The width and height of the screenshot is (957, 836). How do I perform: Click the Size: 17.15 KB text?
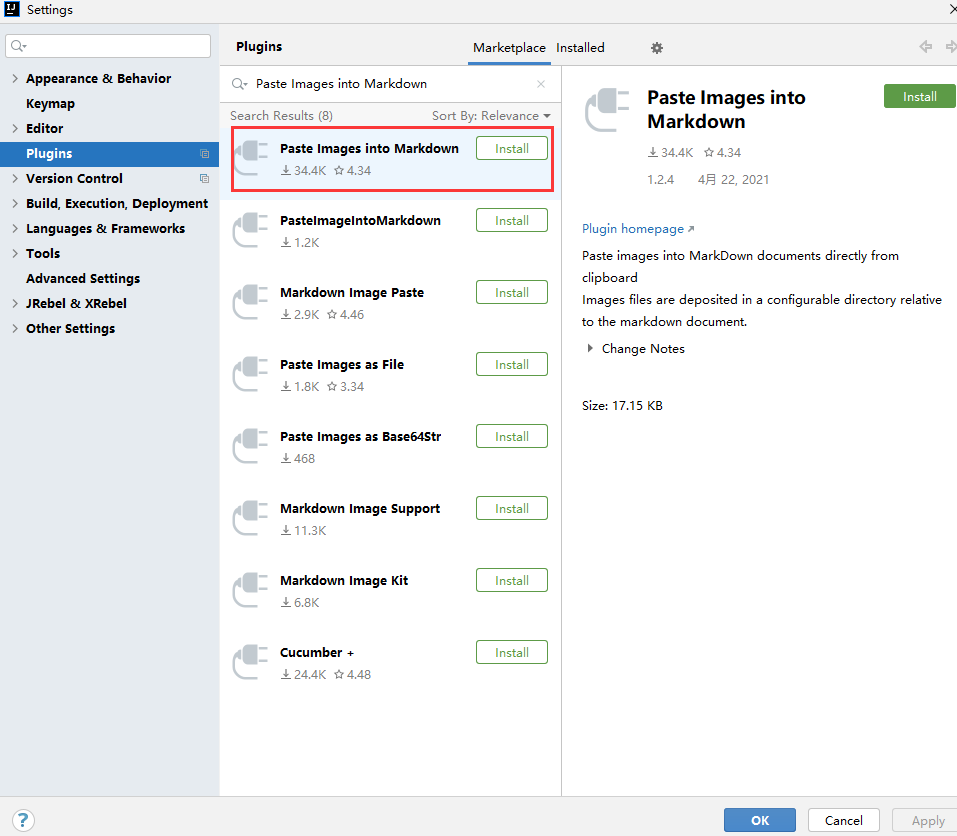[622, 406]
